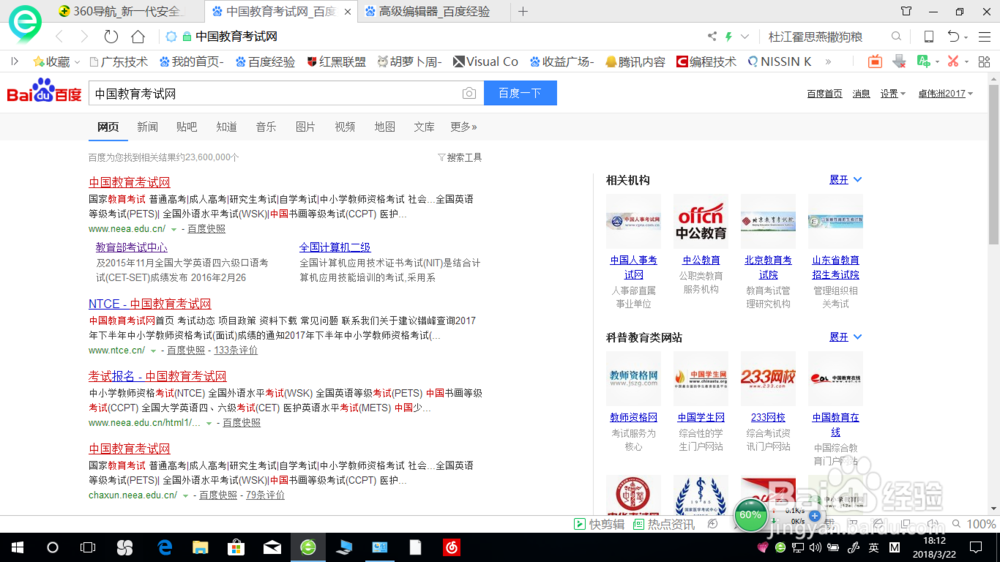Switch to the 图片 search tab
The width and height of the screenshot is (1000, 562).
[305, 127]
